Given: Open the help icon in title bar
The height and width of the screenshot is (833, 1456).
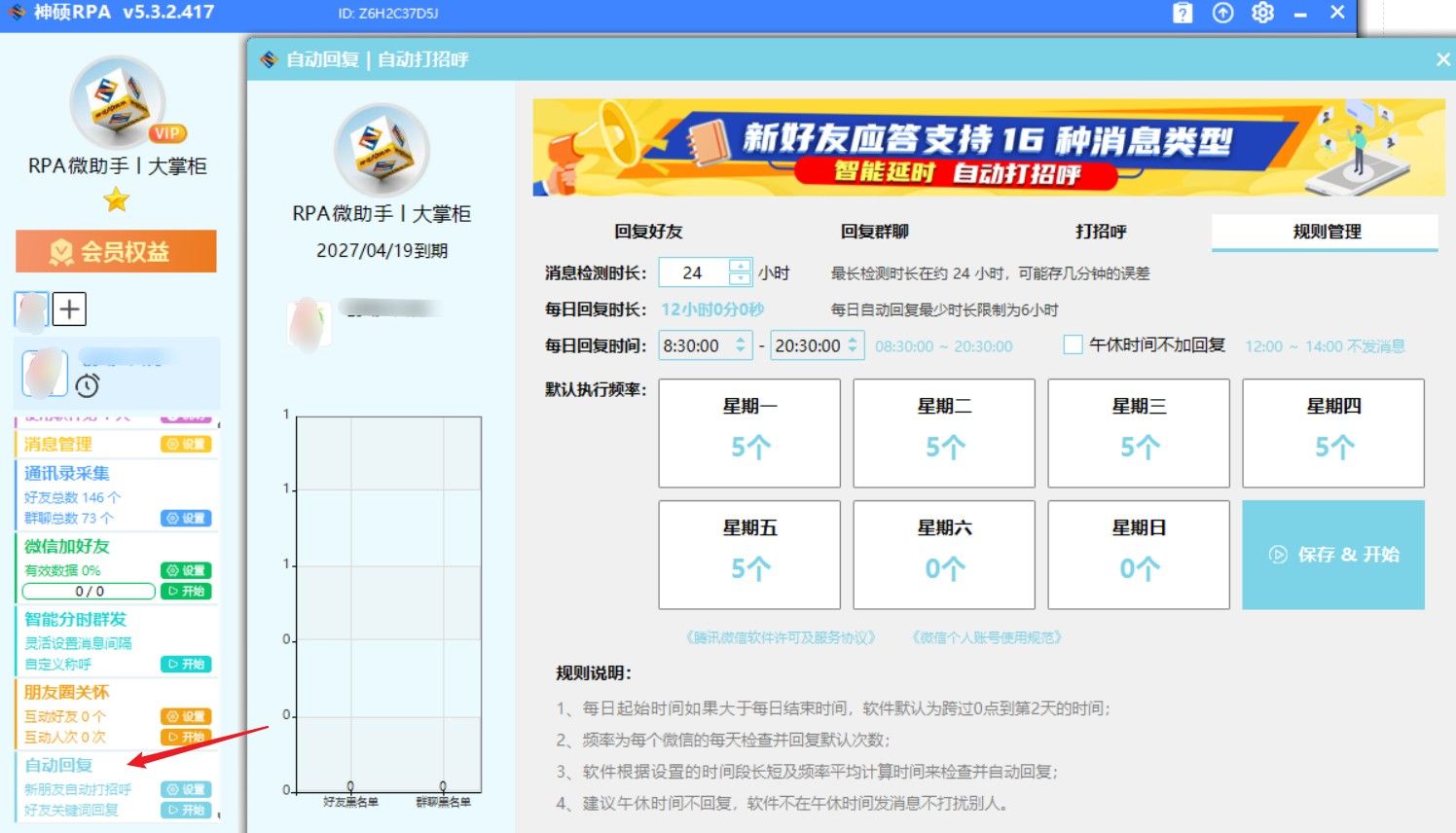Looking at the screenshot, I should click(x=1183, y=13).
